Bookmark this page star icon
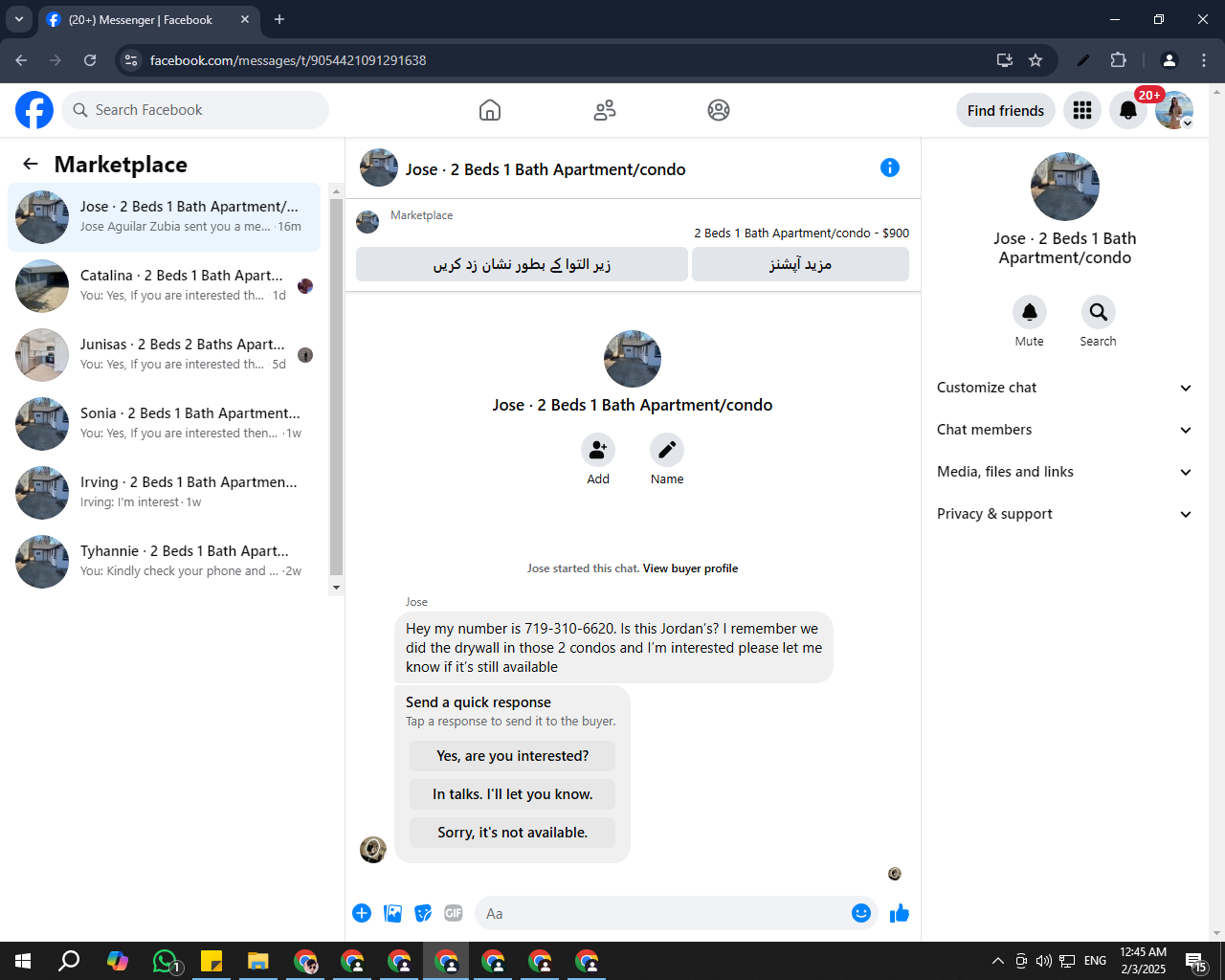This screenshot has width=1225, height=980. pos(1036,60)
